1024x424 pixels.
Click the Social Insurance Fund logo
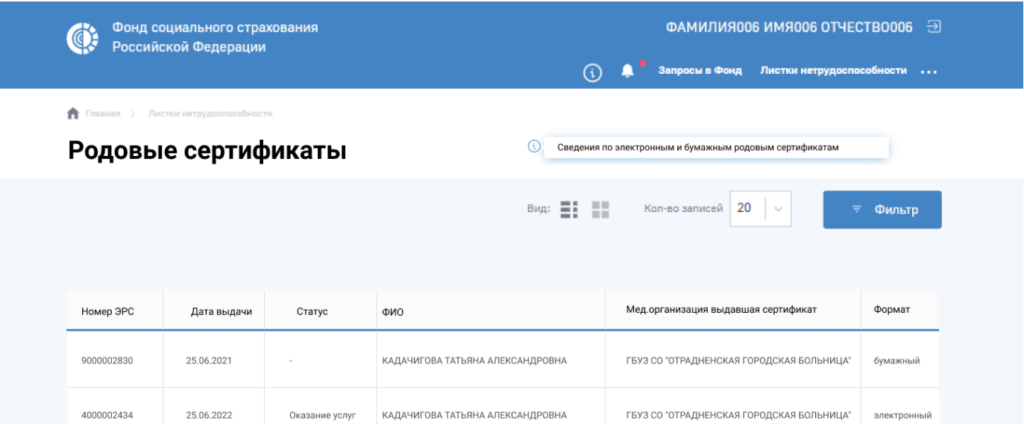pos(82,38)
